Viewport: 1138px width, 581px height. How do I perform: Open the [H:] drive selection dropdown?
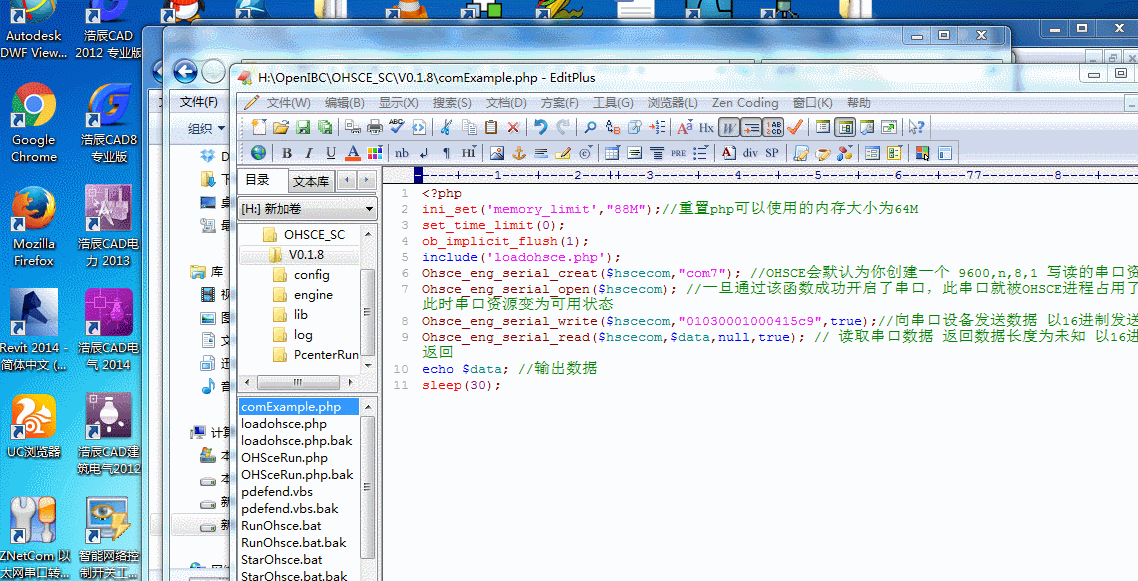tap(369, 209)
